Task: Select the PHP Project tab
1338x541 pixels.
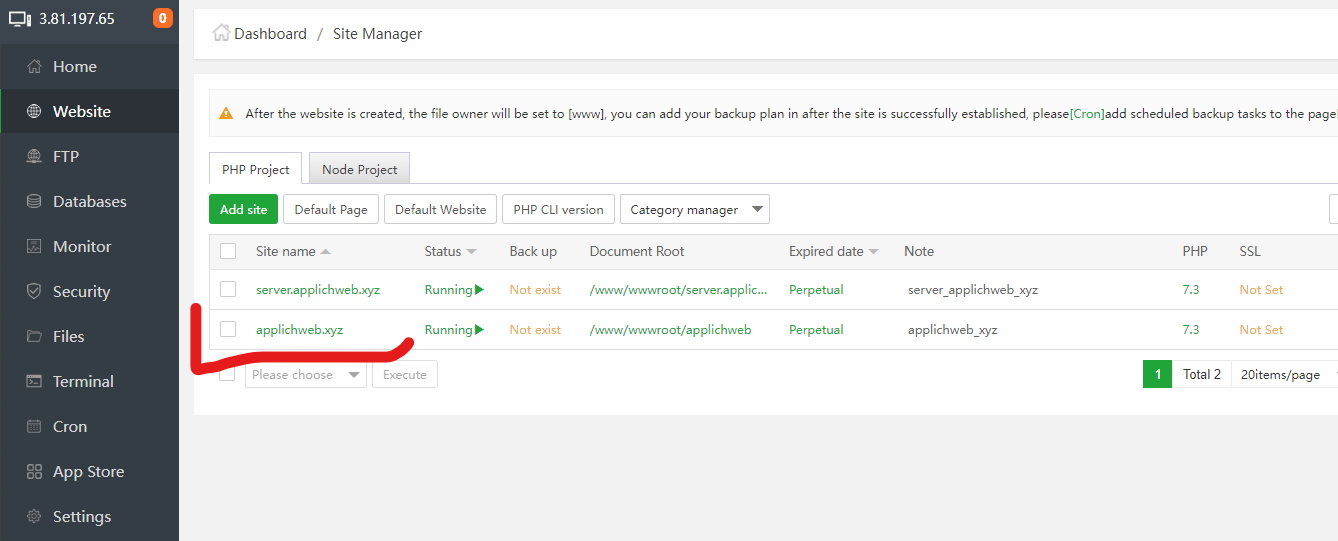Action: [255, 169]
